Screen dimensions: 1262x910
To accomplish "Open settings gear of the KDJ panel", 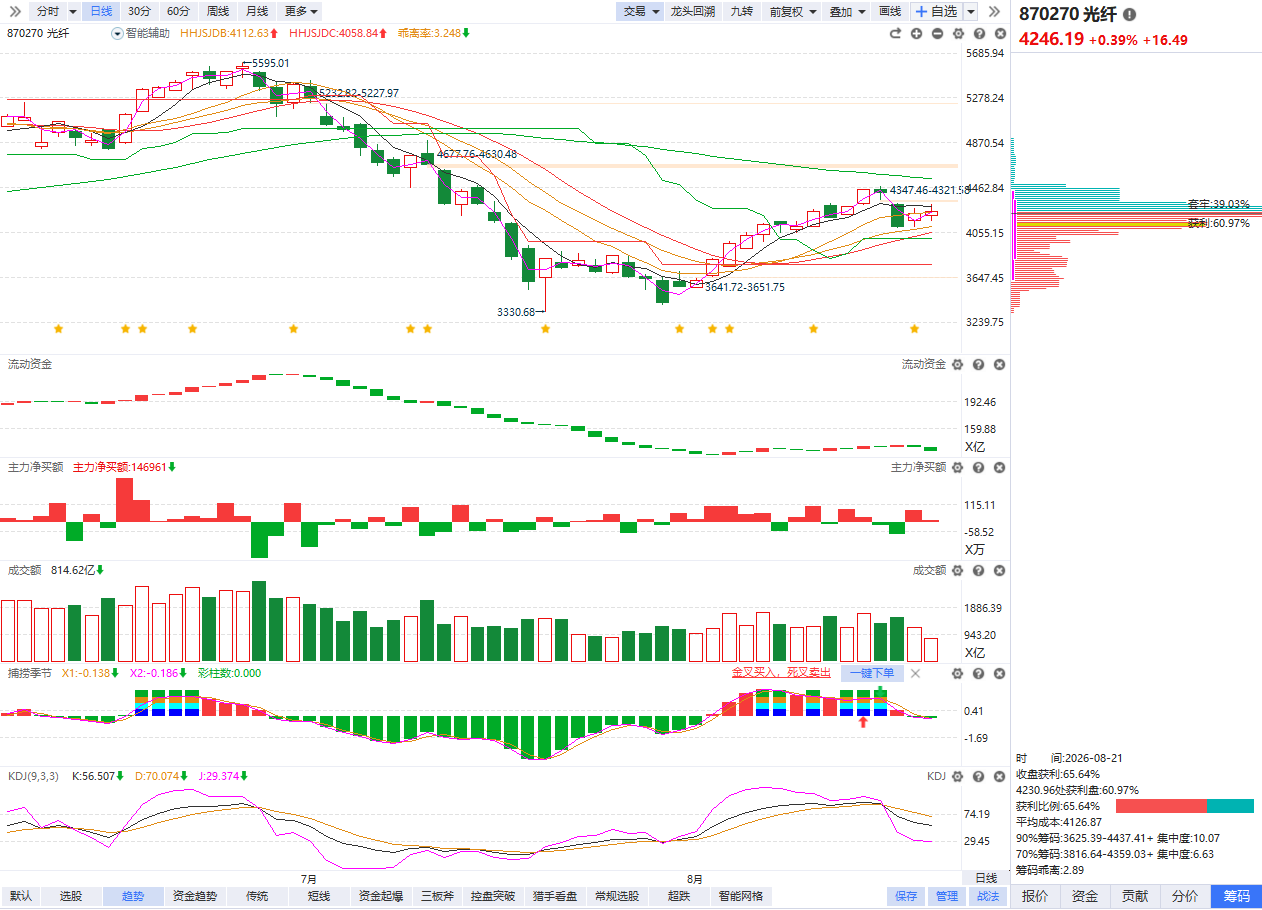I will tap(958, 776).
